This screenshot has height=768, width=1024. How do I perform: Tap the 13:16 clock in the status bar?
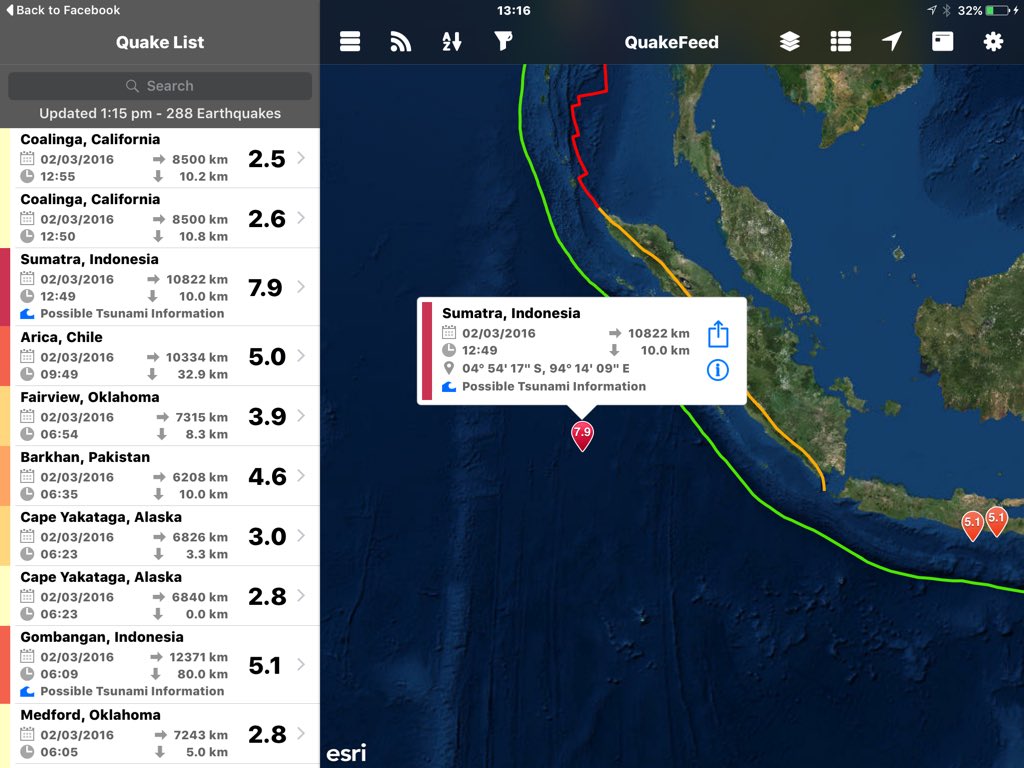point(513,10)
